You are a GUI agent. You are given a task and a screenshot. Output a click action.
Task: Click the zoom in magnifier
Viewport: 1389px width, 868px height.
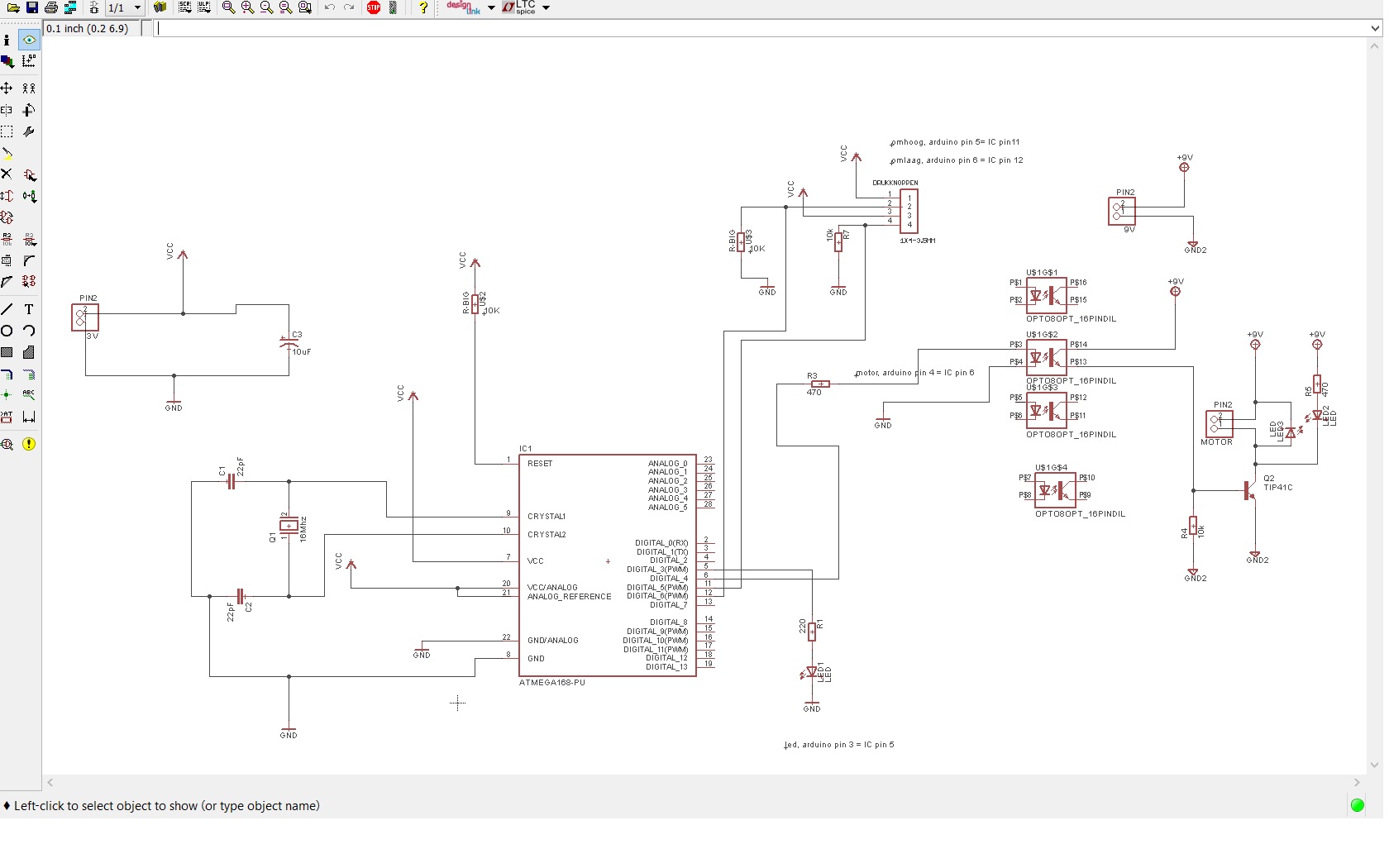(247, 7)
